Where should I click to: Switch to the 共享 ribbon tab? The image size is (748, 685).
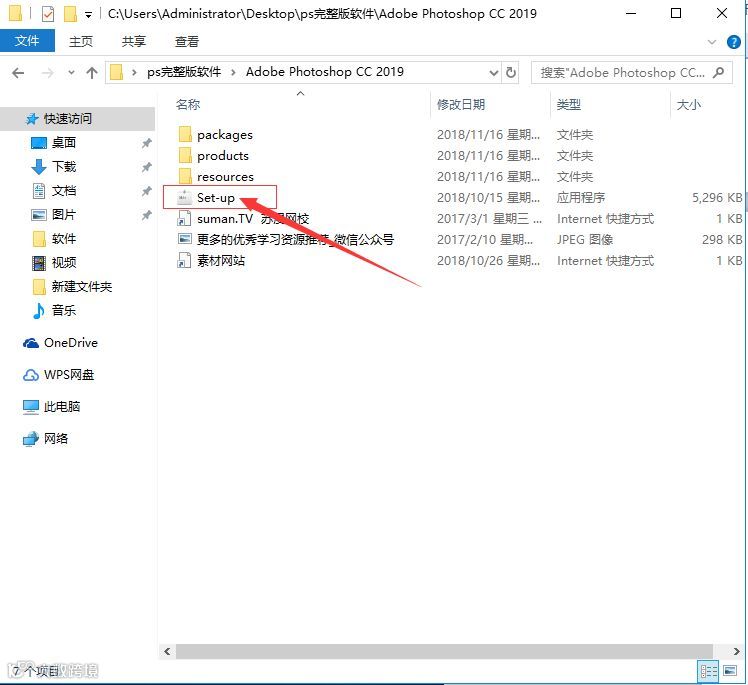[x=134, y=42]
